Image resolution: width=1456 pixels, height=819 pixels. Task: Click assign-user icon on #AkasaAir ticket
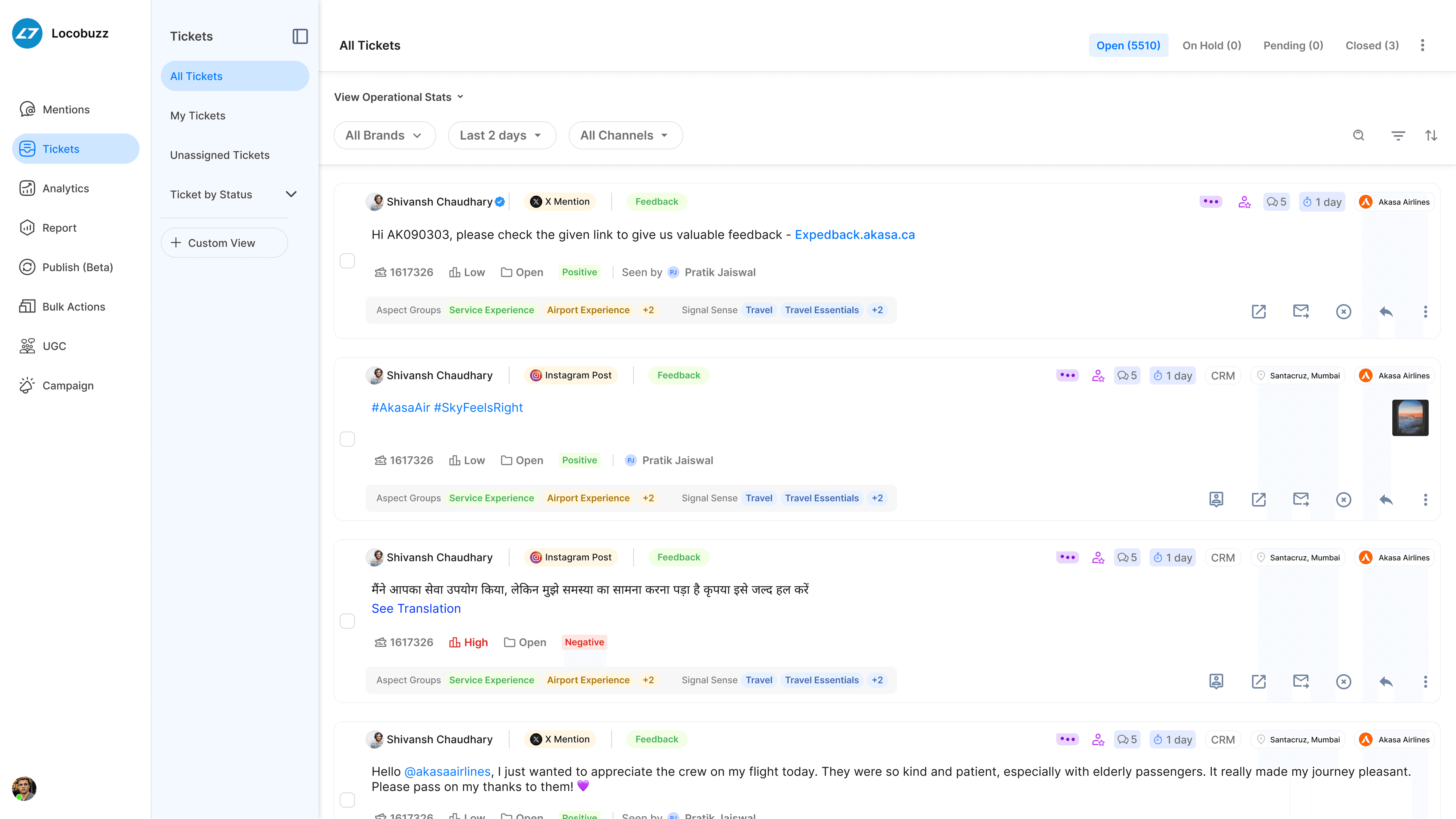1098,376
